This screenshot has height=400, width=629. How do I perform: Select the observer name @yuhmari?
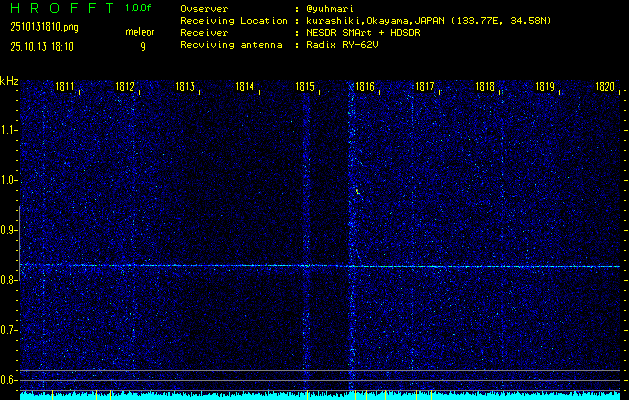330,9
